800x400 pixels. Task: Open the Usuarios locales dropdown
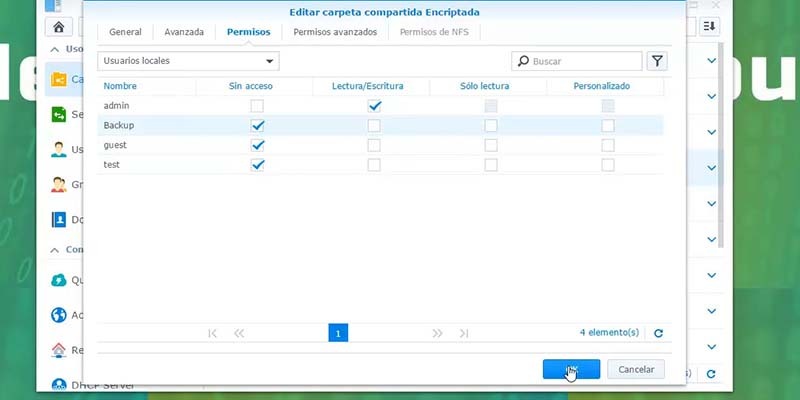coord(188,61)
